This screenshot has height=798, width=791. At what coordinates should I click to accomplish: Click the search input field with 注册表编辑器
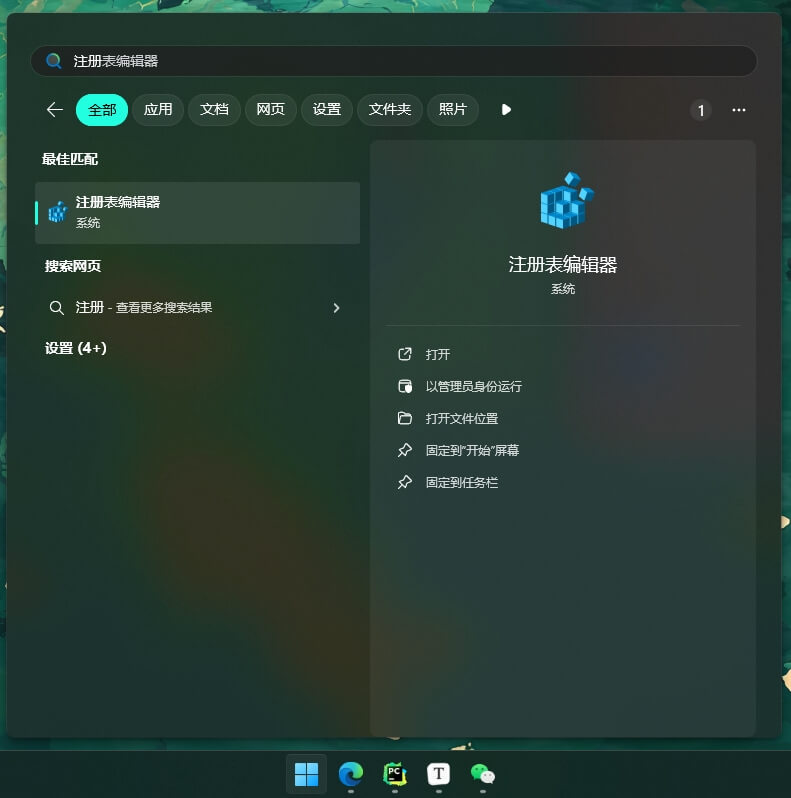pos(393,61)
